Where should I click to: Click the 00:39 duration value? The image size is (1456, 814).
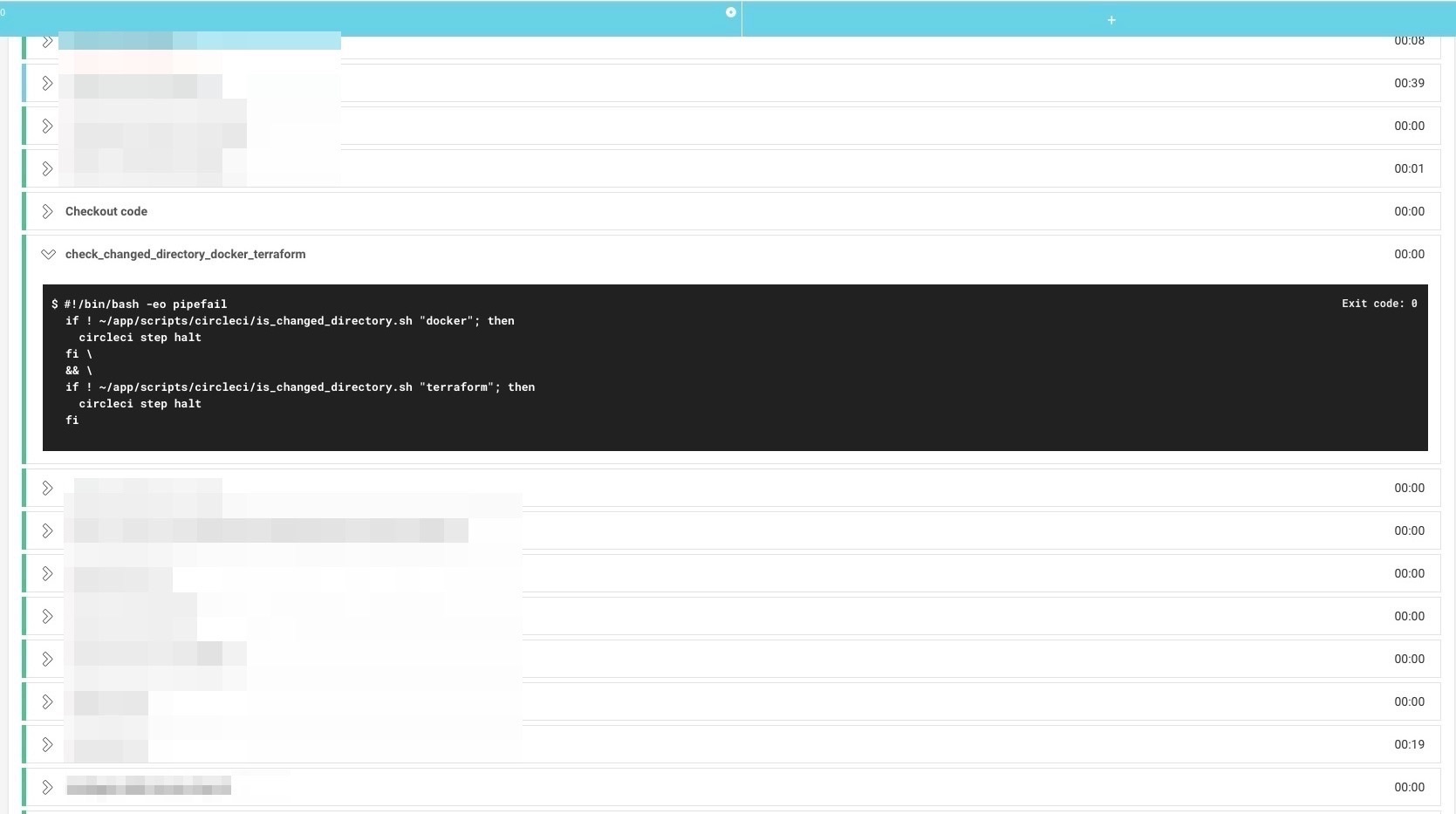[x=1408, y=84]
